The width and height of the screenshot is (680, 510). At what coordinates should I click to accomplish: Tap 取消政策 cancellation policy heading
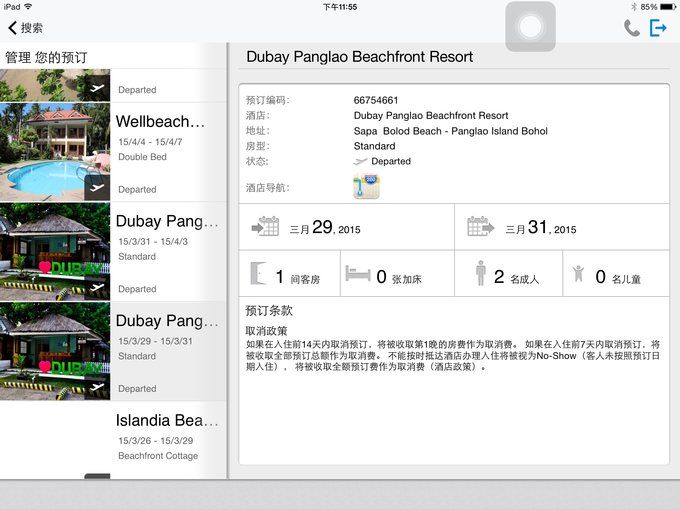[x=266, y=331]
